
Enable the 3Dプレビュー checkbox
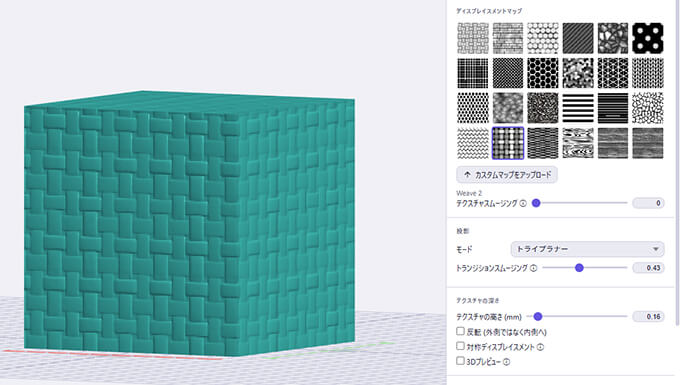(461, 361)
